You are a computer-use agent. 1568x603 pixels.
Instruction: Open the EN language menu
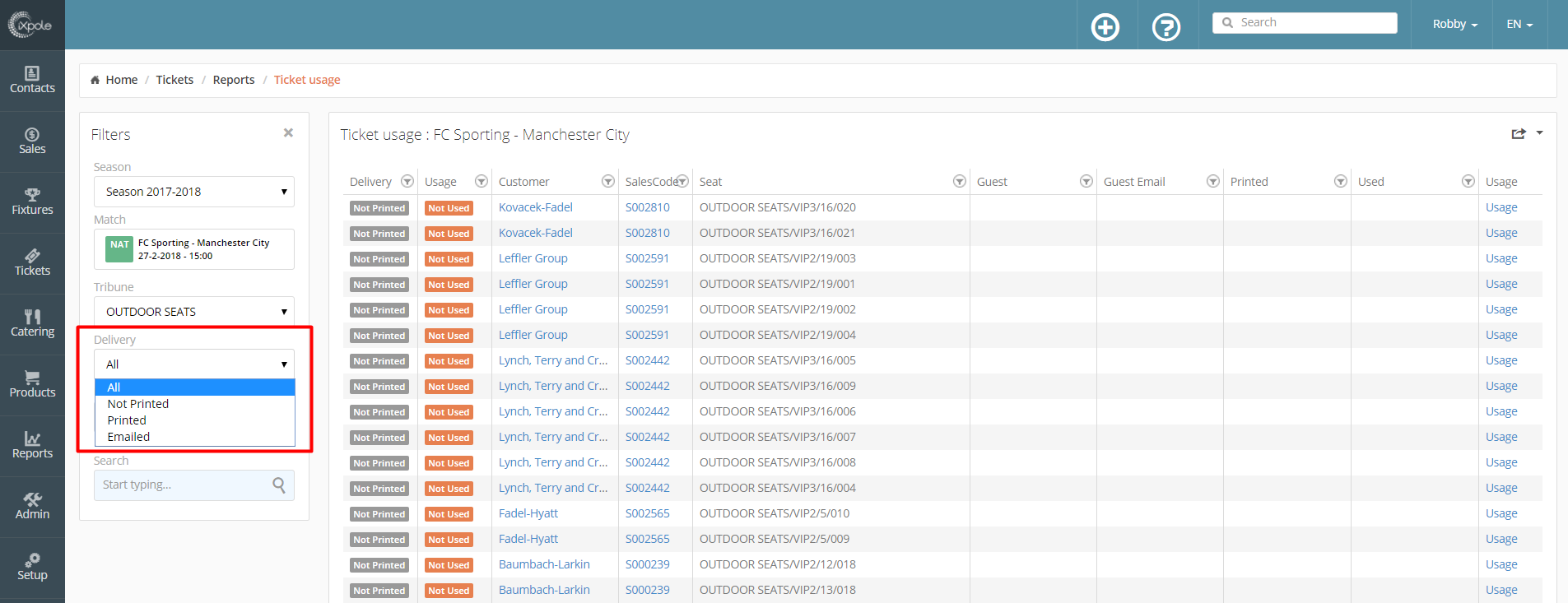(1519, 24)
